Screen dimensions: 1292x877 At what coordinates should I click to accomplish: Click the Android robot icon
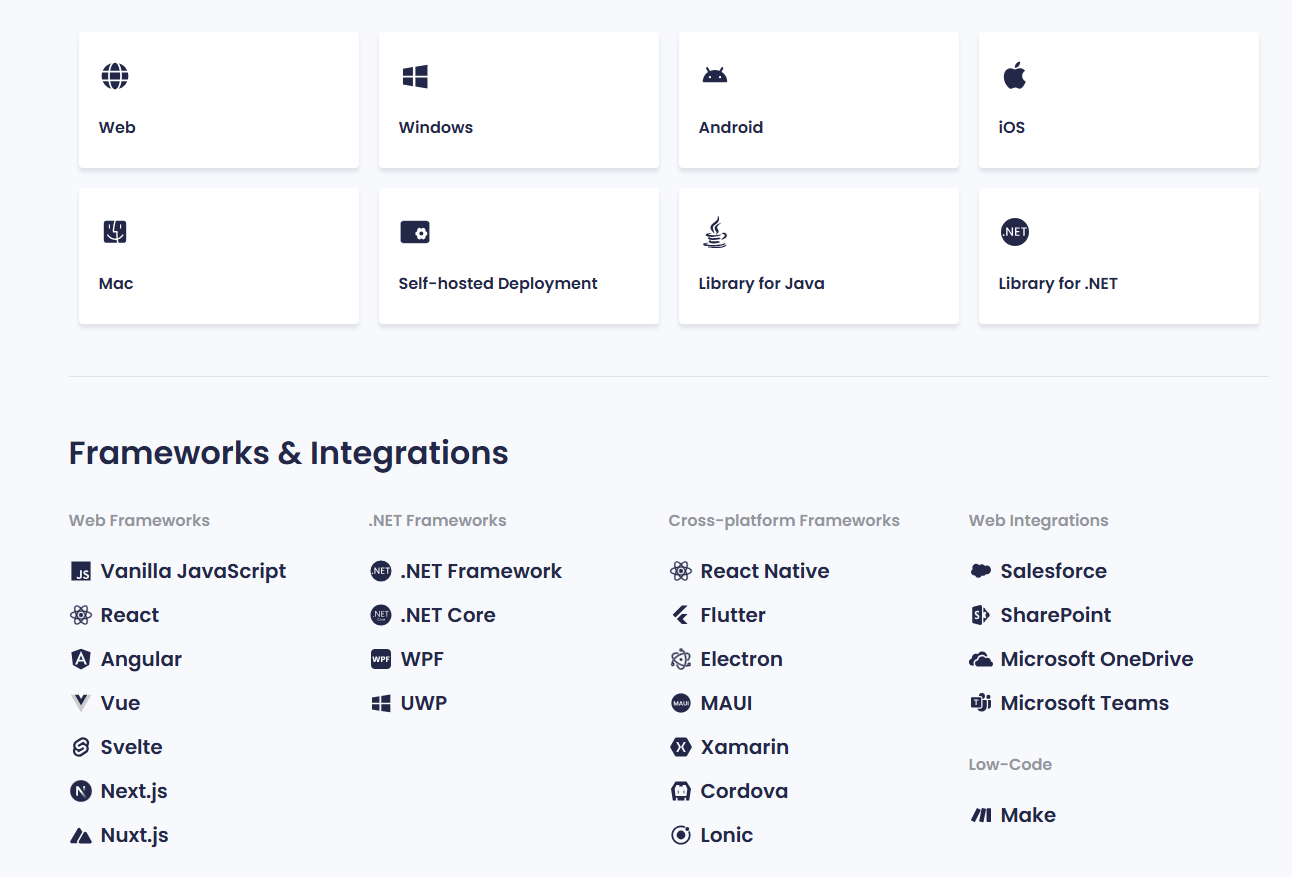click(715, 75)
